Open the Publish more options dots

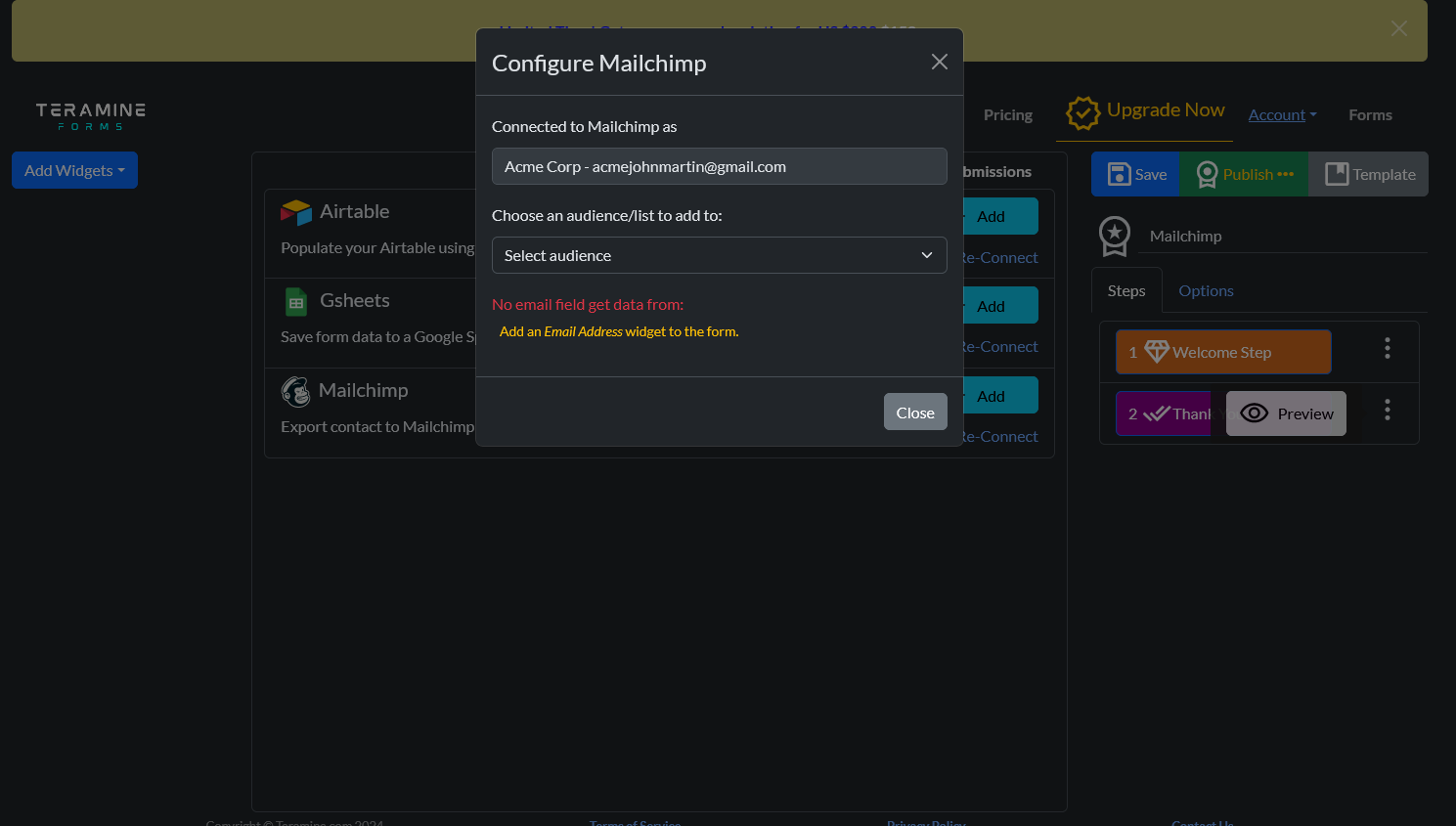coord(1286,174)
